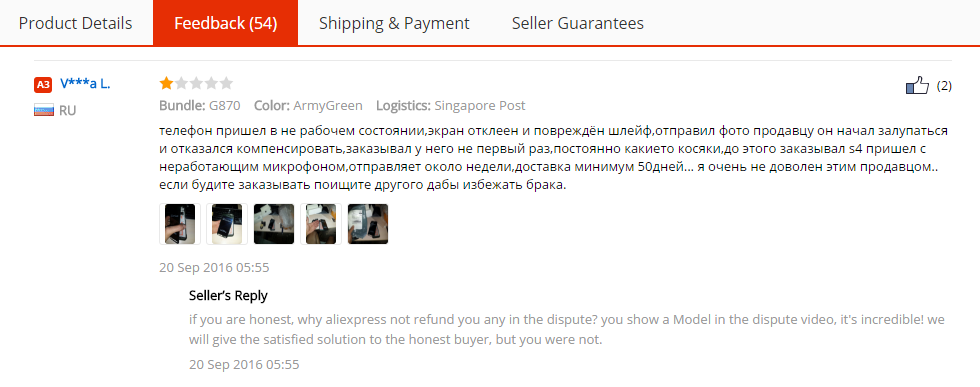Switch to the Feedback (54) tab
Screen dimensions: 980x387
tap(226, 23)
